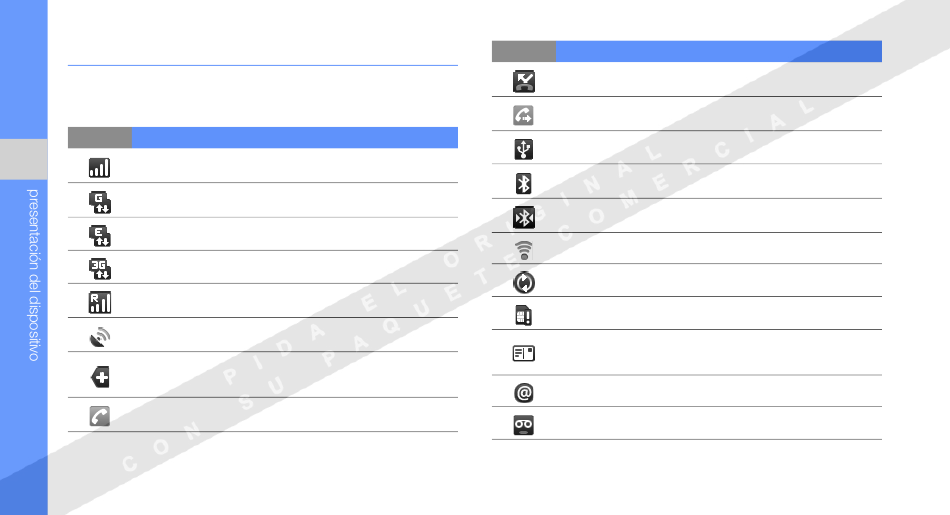The width and height of the screenshot is (950, 515).
Task: Click the 3G network data icon
Action: pyautogui.click(x=100, y=268)
